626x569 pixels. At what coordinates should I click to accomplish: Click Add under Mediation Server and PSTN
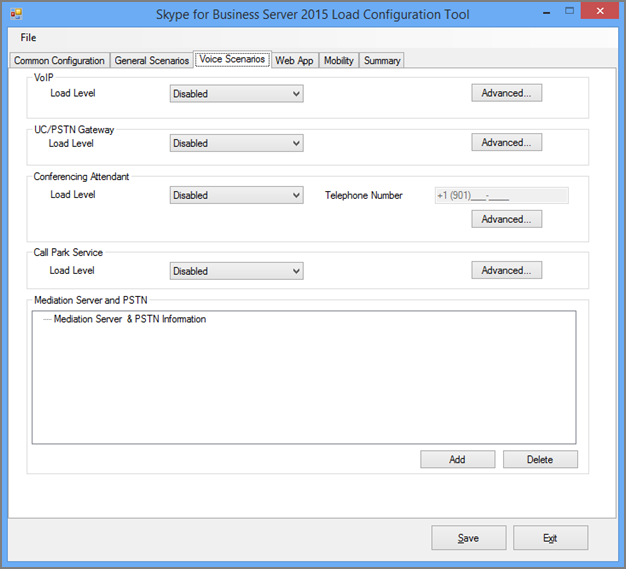(x=458, y=459)
